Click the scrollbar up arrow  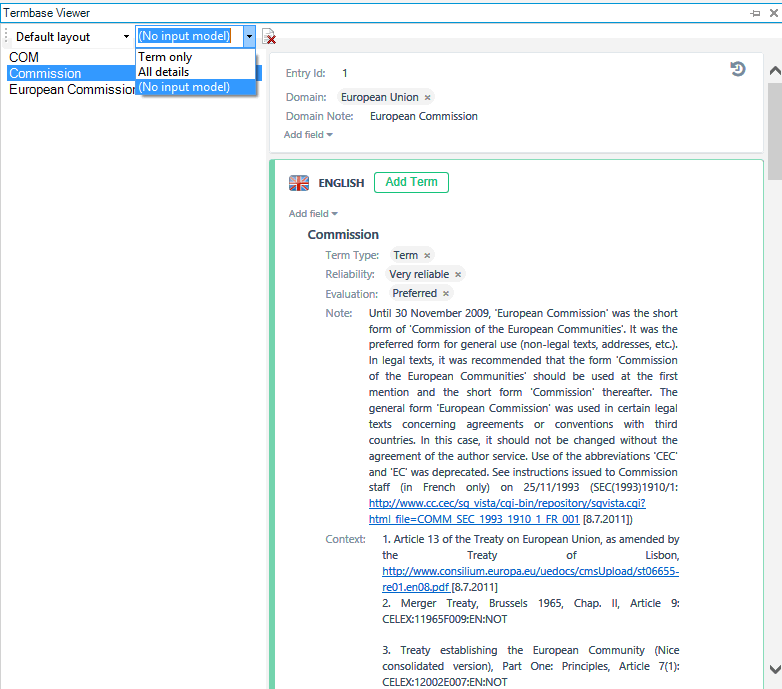point(775,71)
